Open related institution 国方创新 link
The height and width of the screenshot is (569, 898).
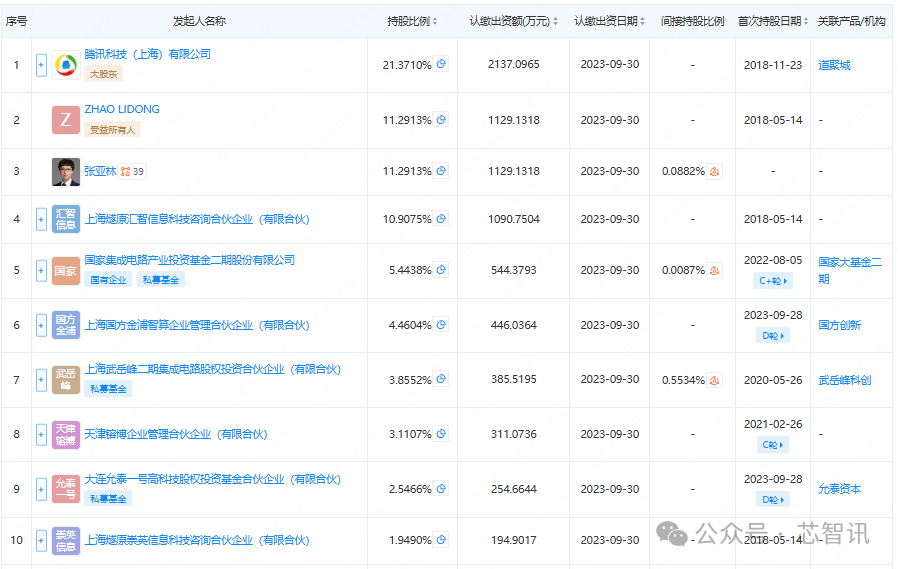[x=840, y=325]
